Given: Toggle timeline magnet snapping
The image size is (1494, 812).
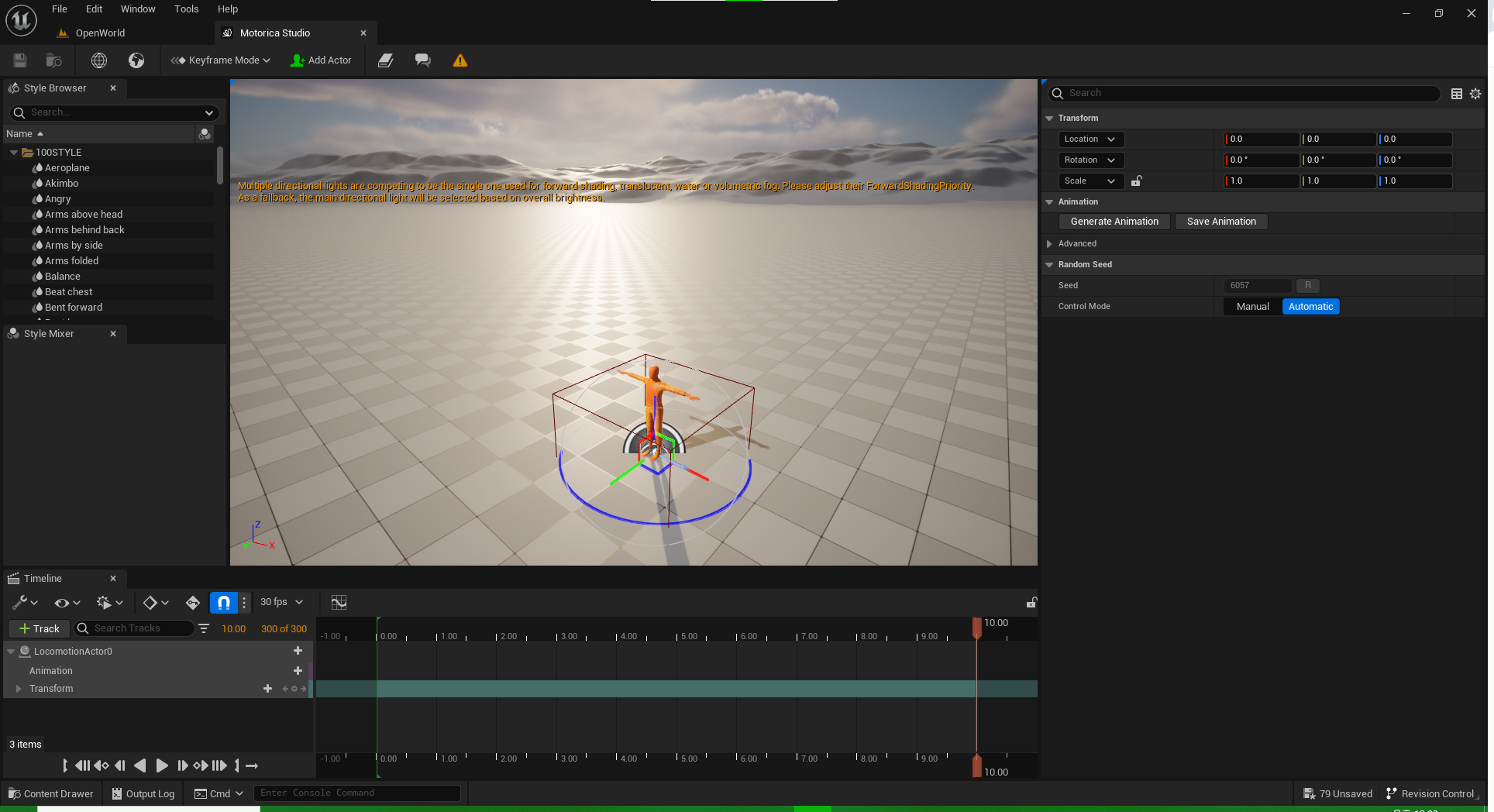Looking at the screenshot, I should tap(223, 603).
